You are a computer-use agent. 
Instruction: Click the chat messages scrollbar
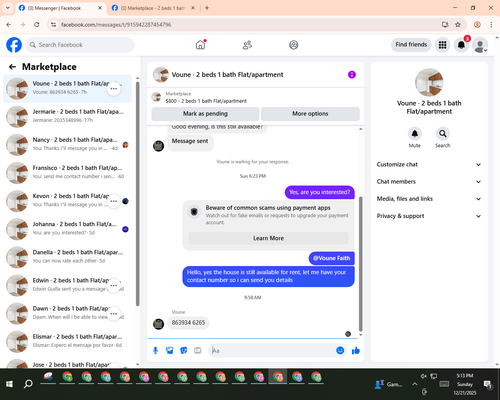[360, 263]
